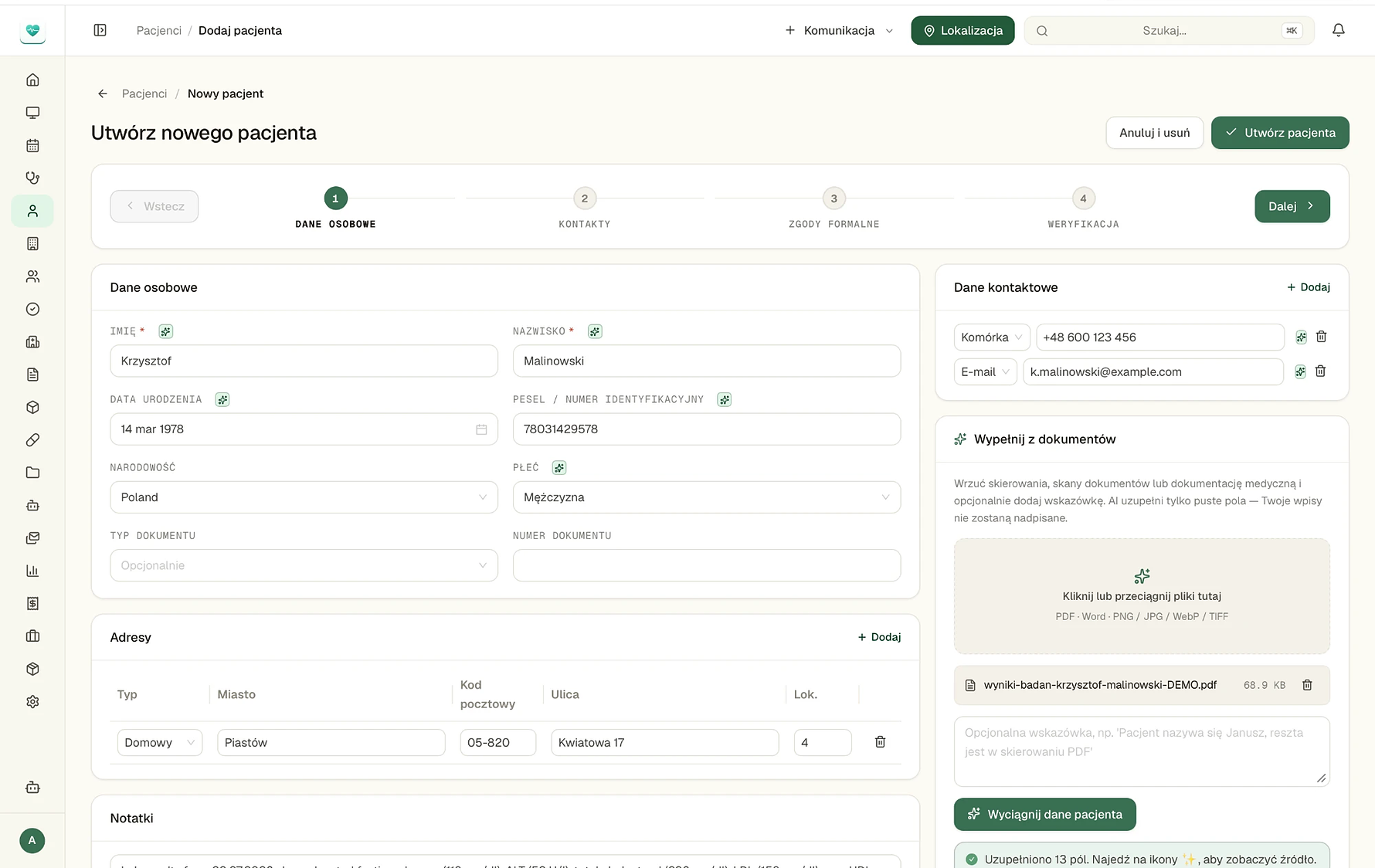Open the document page icon in the sidebar

32,375
